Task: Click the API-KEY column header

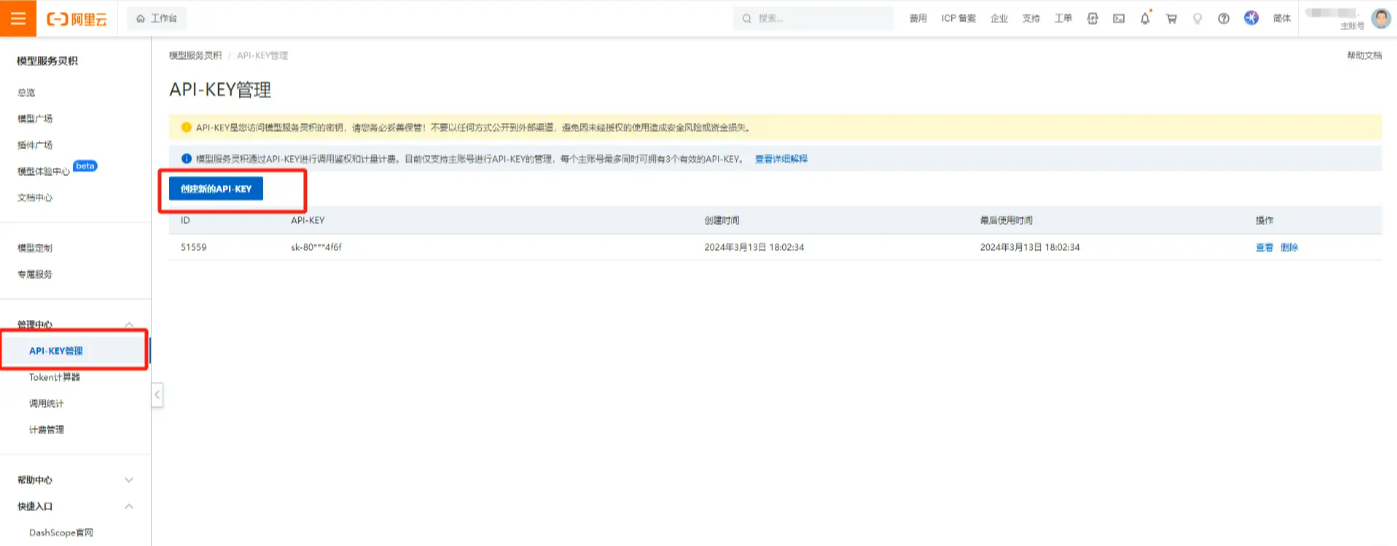Action: pos(308,220)
